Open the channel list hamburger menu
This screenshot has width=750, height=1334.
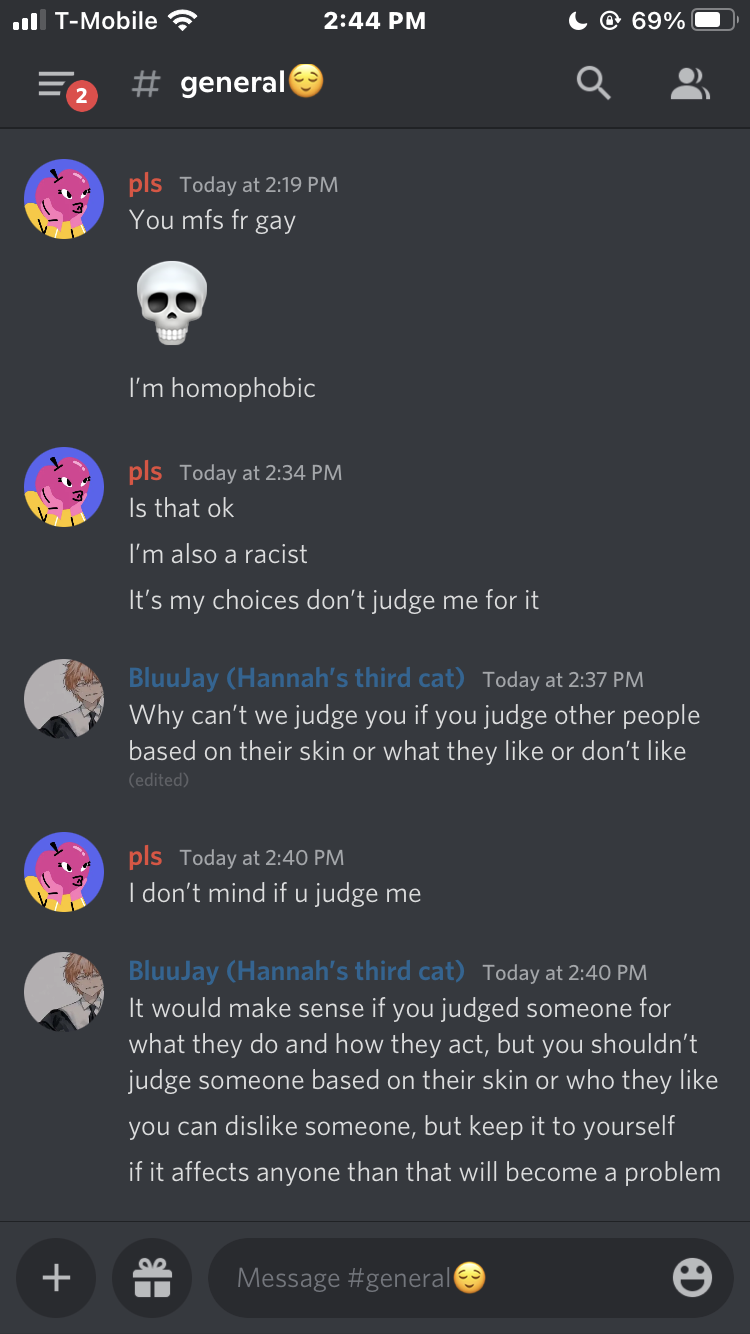coord(56,84)
